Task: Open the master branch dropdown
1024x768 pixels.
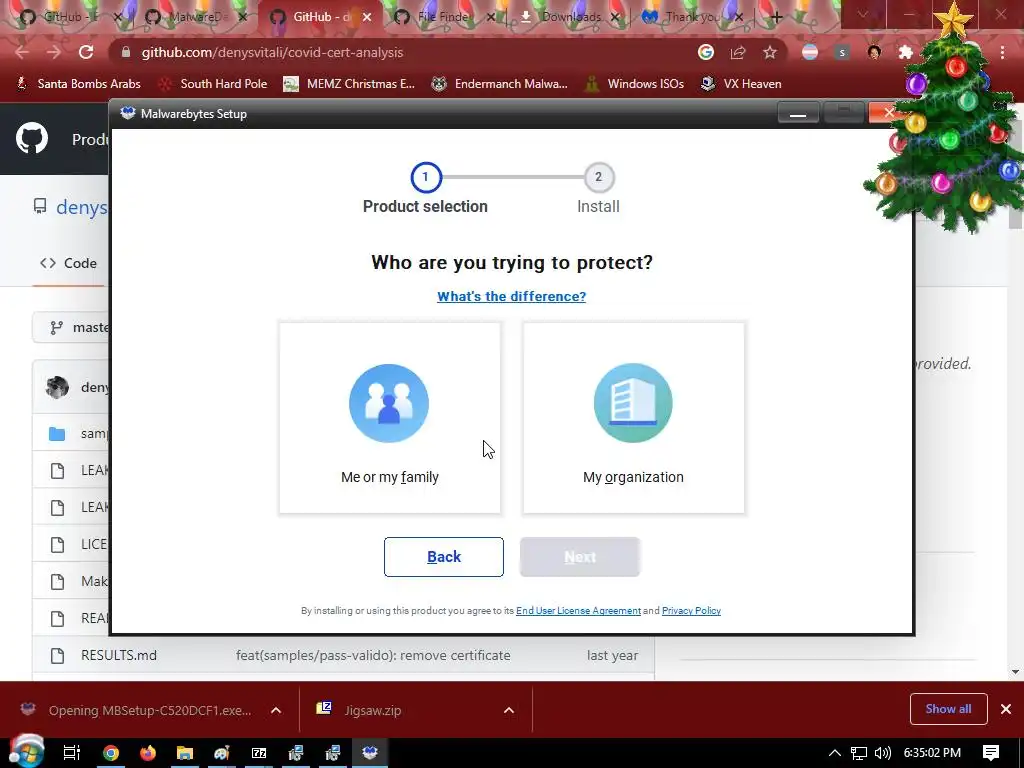Action: [x=72, y=327]
